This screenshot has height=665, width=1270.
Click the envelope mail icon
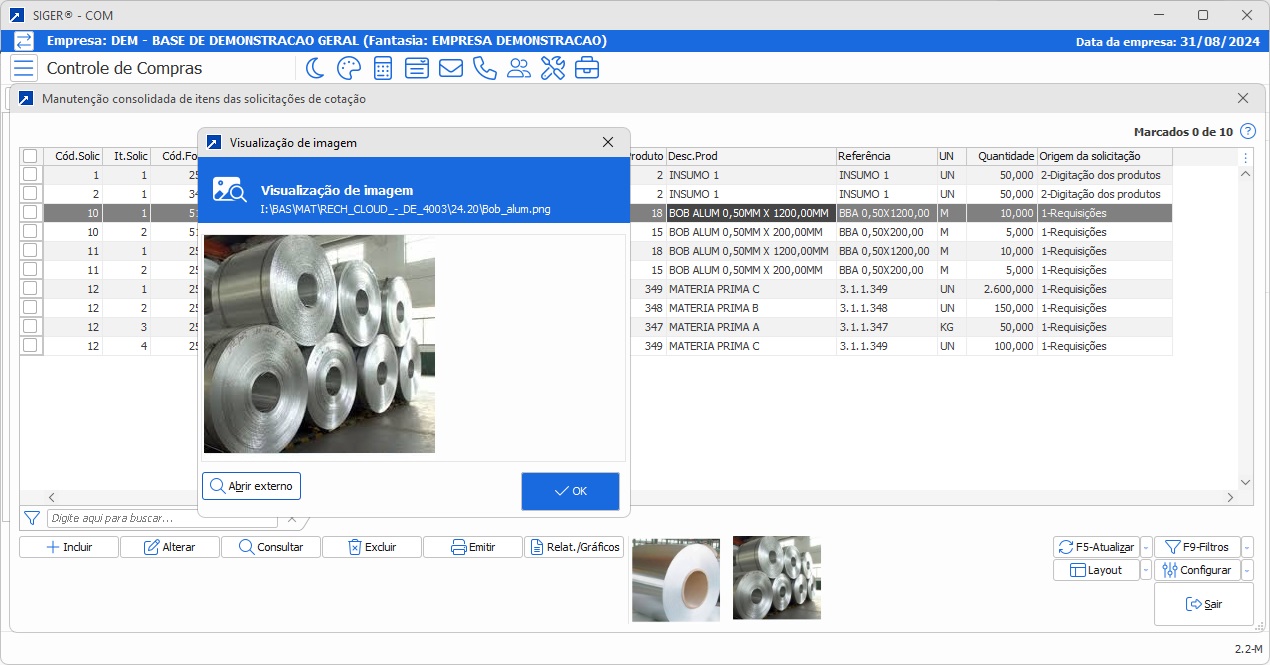coord(450,68)
